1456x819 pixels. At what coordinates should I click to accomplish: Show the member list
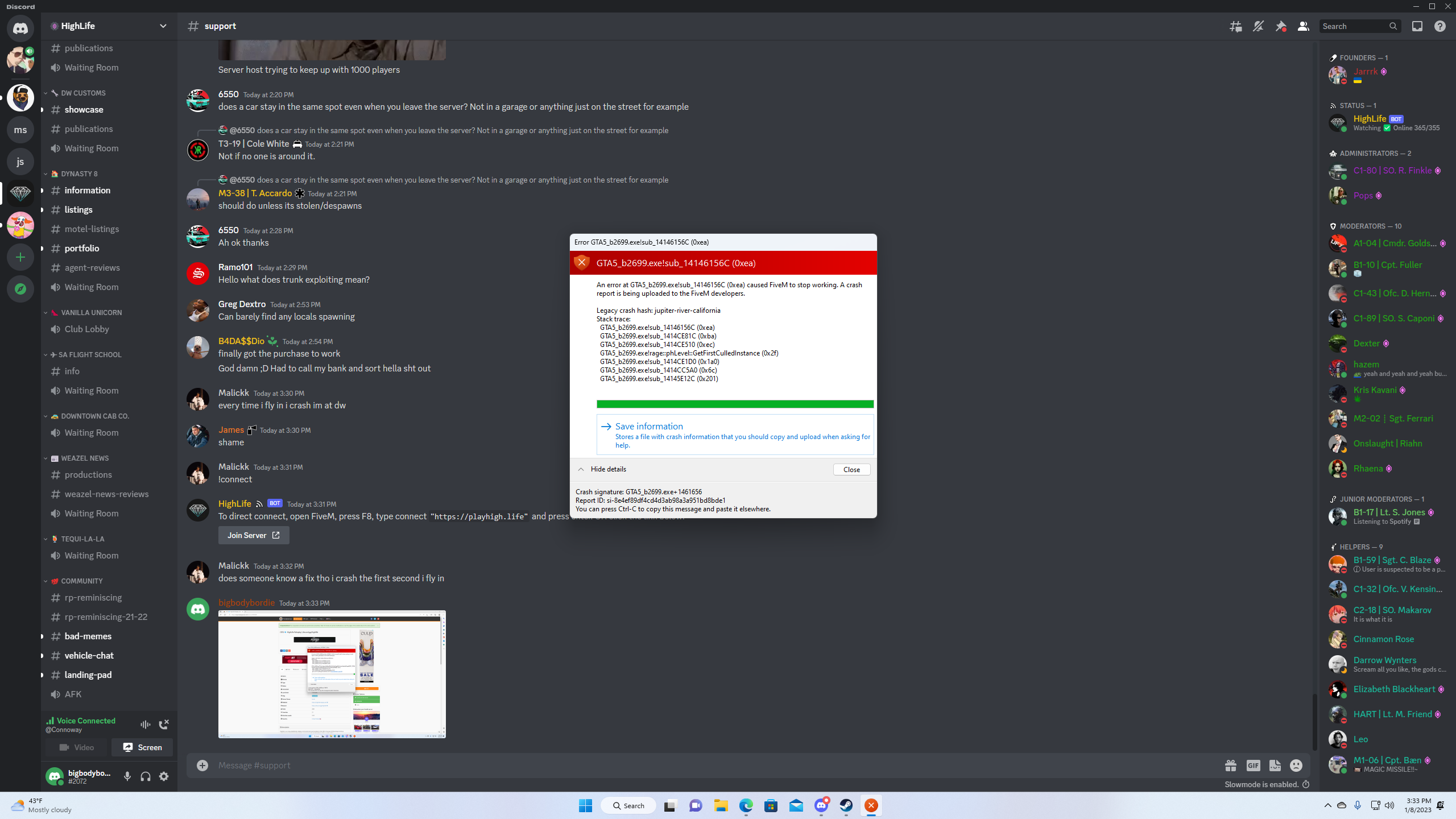pyautogui.click(x=1302, y=26)
